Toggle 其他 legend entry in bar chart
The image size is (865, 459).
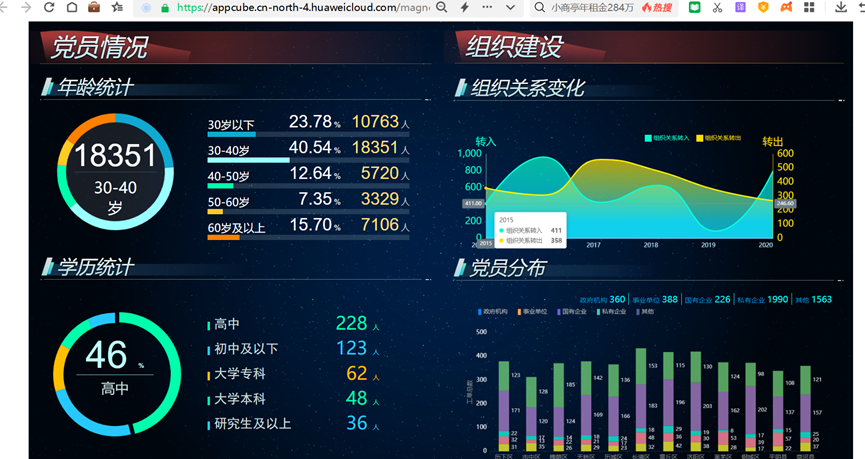[x=645, y=312]
